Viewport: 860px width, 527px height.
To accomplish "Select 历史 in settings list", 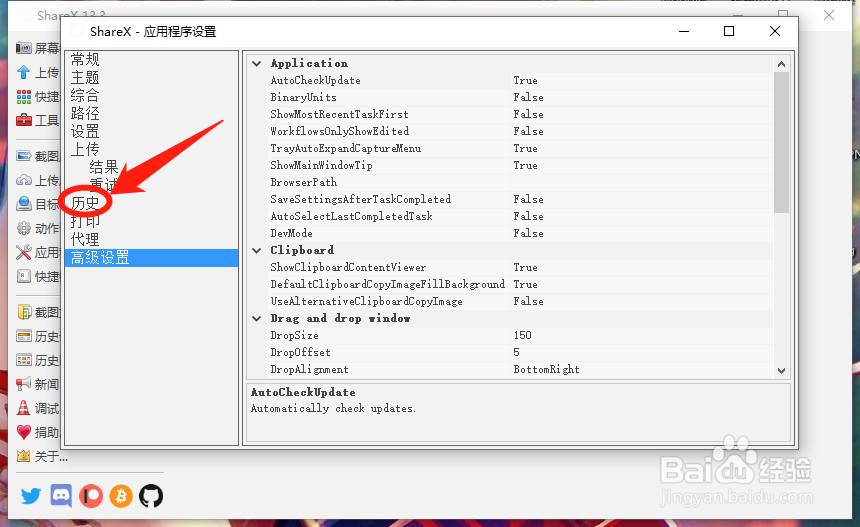I will coord(85,203).
